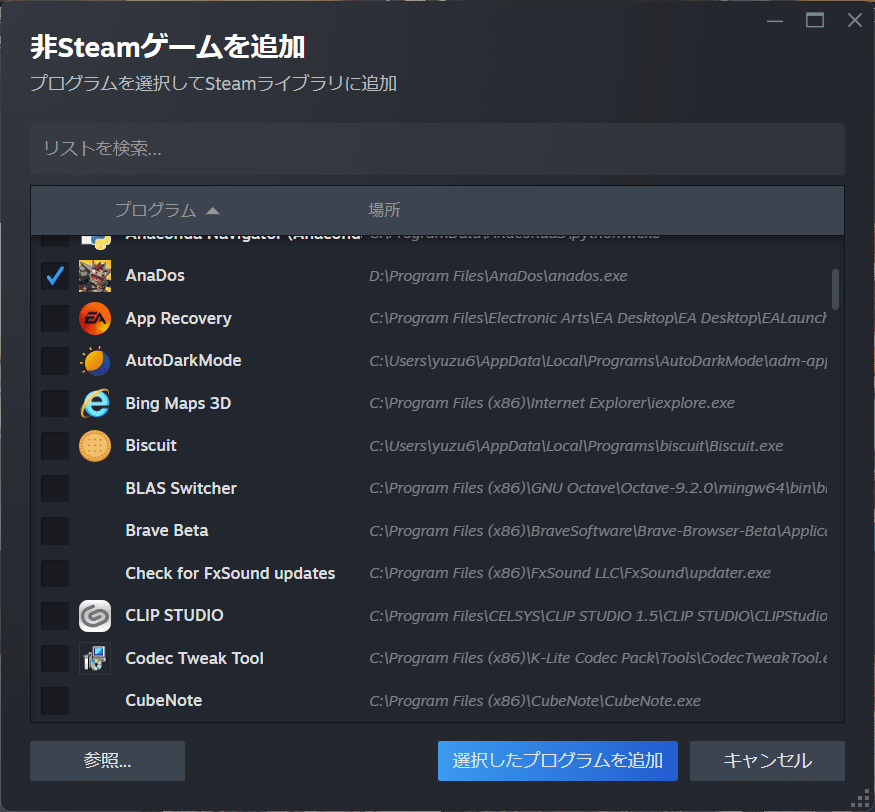The width and height of the screenshot is (875, 812).
Task: Select the AutoDarkMode program name
Action: (184, 361)
